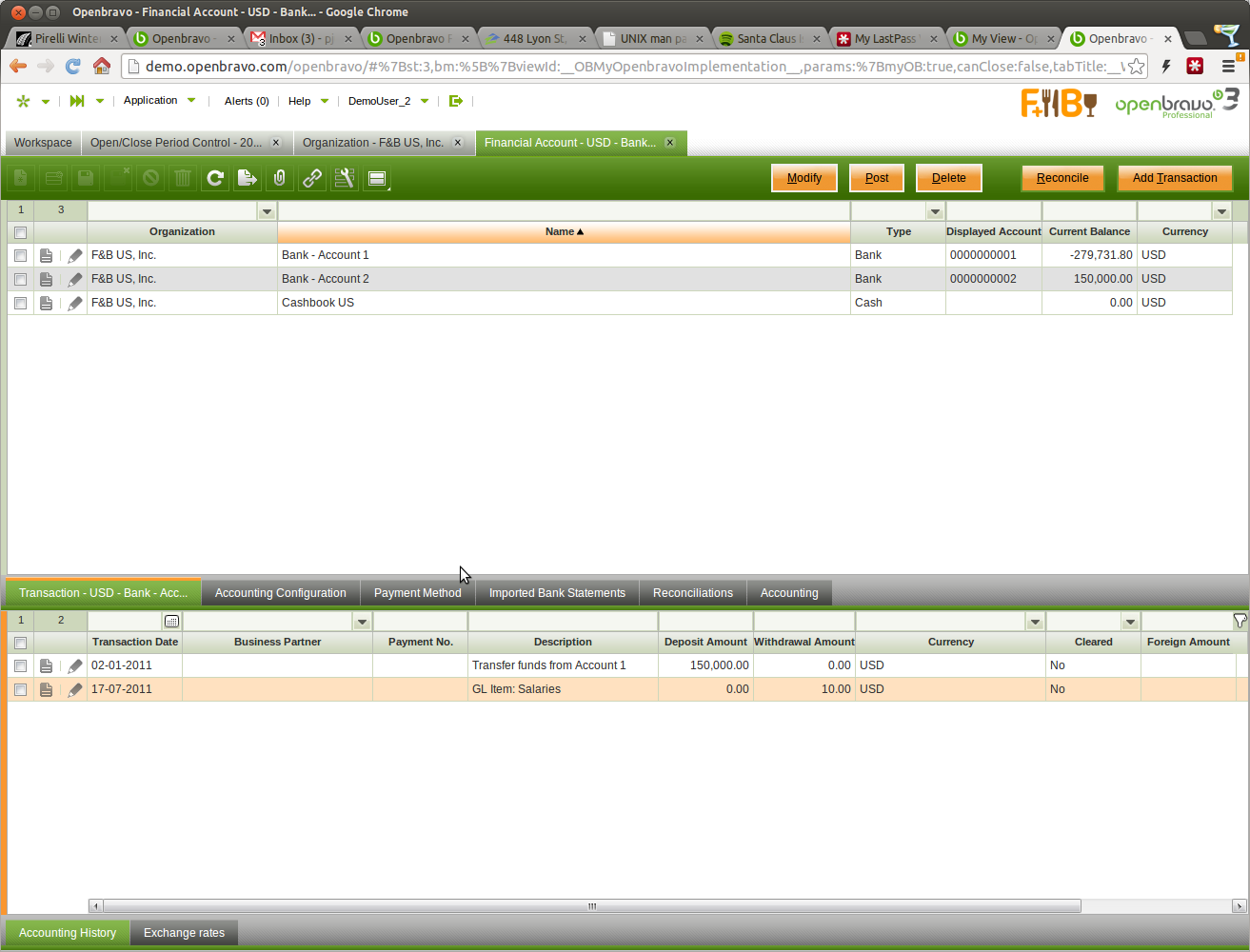Viewport: 1250px width, 952px height.
Task: Click the chain link icon in toolbar
Action: 312,178
